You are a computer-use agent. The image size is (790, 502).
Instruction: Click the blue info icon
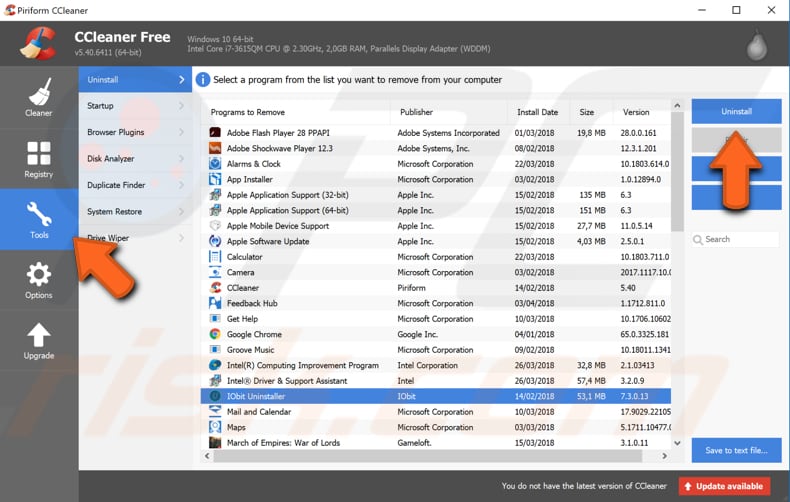(203, 80)
